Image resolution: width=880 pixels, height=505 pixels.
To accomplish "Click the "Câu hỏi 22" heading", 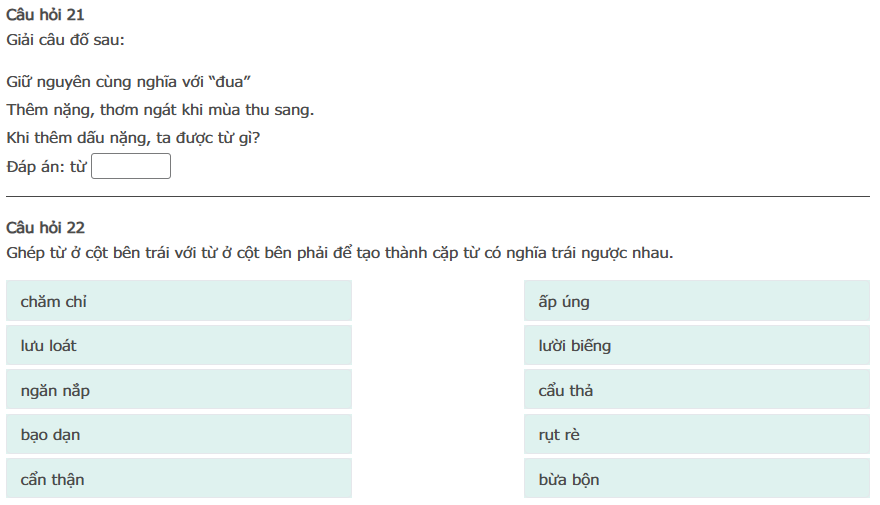I will tap(46, 228).
